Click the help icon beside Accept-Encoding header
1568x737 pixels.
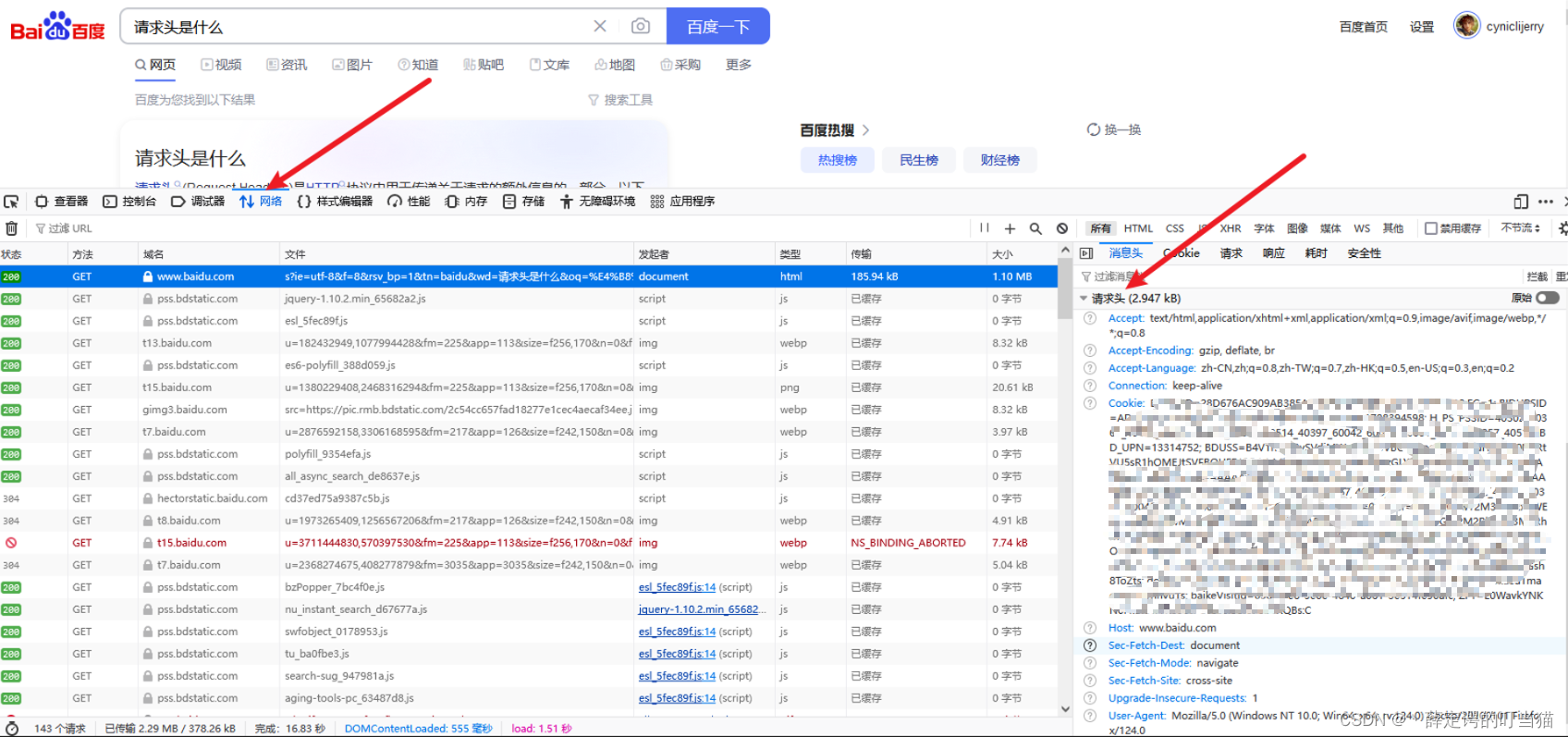click(1090, 350)
